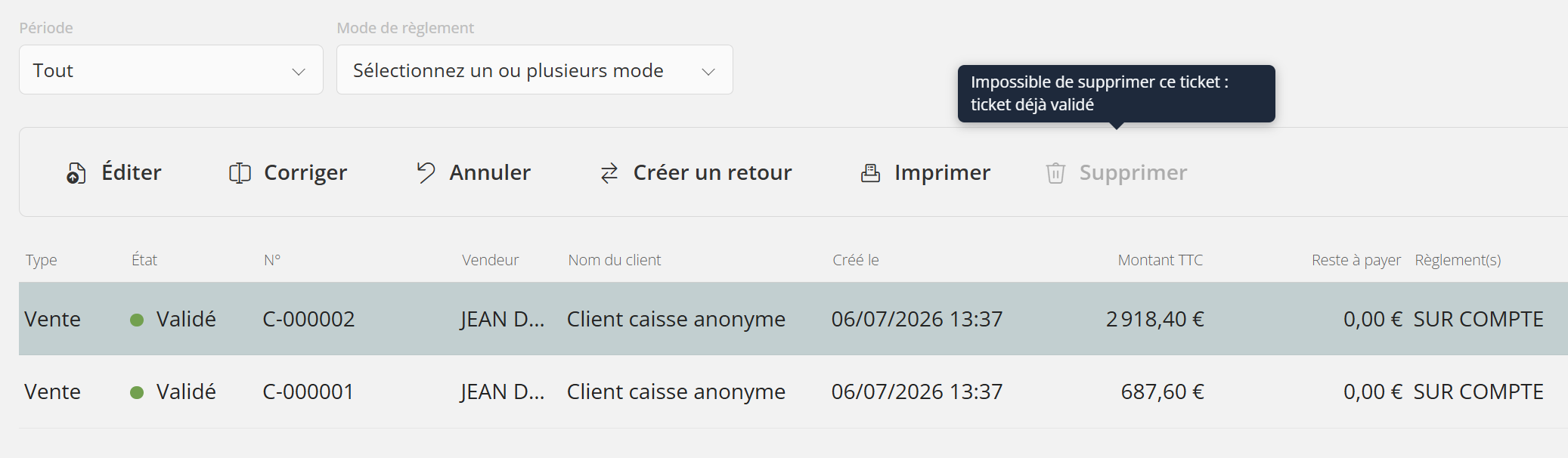Expand the Mode de règlement chevron
This screenshot has width=1568, height=458.
pyautogui.click(x=708, y=72)
